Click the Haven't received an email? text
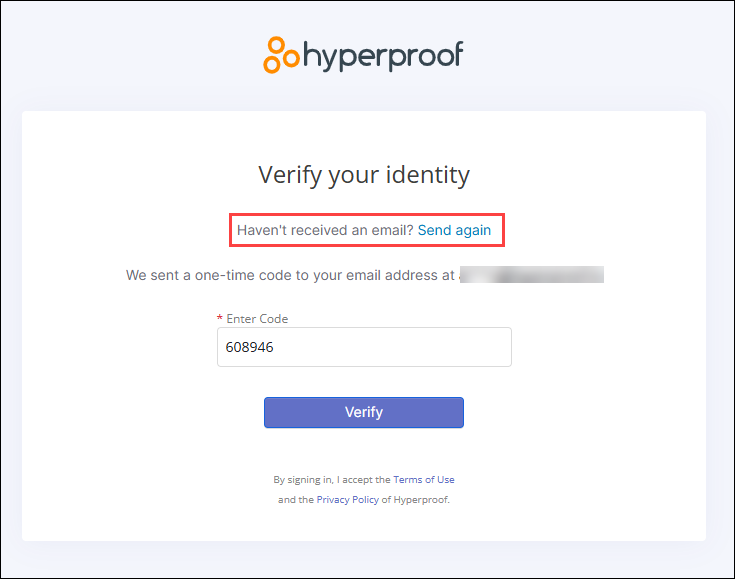 pos(325,230)
